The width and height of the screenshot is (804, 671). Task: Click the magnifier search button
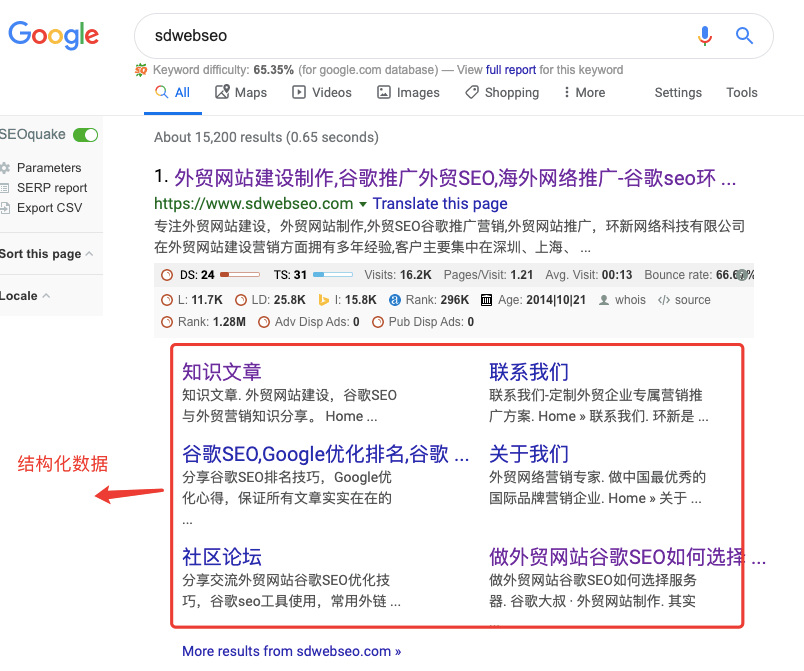coord(744,35)
